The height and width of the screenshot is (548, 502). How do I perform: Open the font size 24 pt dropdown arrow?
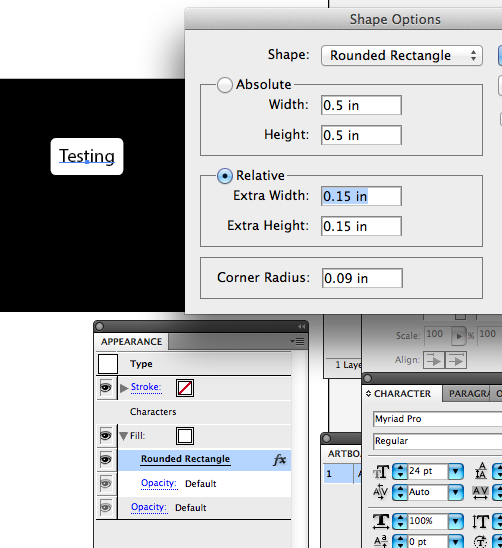click(456, 472)
